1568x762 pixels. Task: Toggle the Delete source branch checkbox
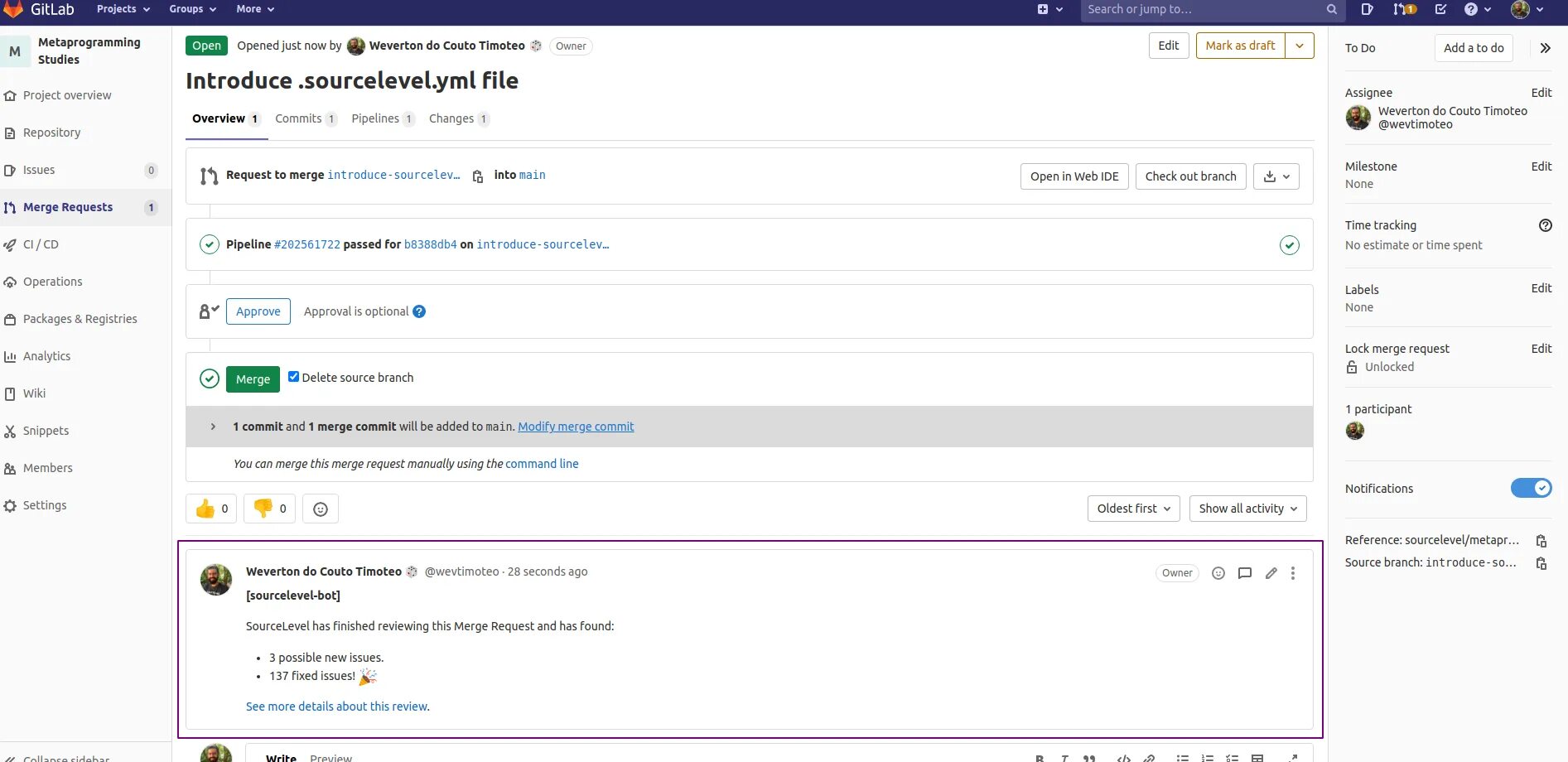[x=293, y=377]
